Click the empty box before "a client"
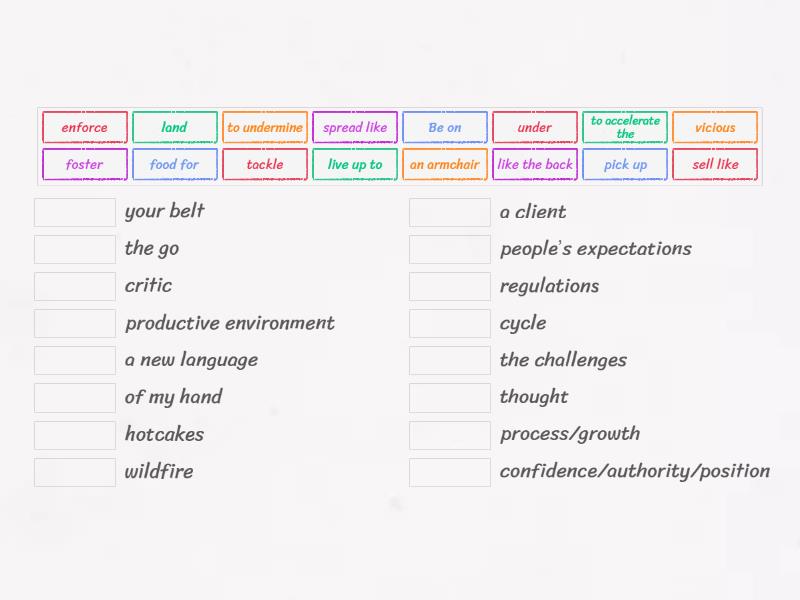This screenshot has height=600, width=800. click(x=449, y=212)
